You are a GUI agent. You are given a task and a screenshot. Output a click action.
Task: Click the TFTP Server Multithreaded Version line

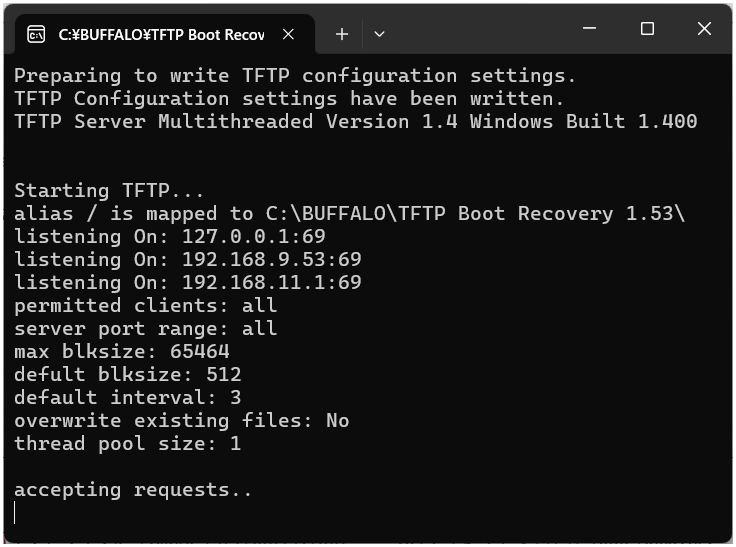pyautogui.click(x=355, y=122)
